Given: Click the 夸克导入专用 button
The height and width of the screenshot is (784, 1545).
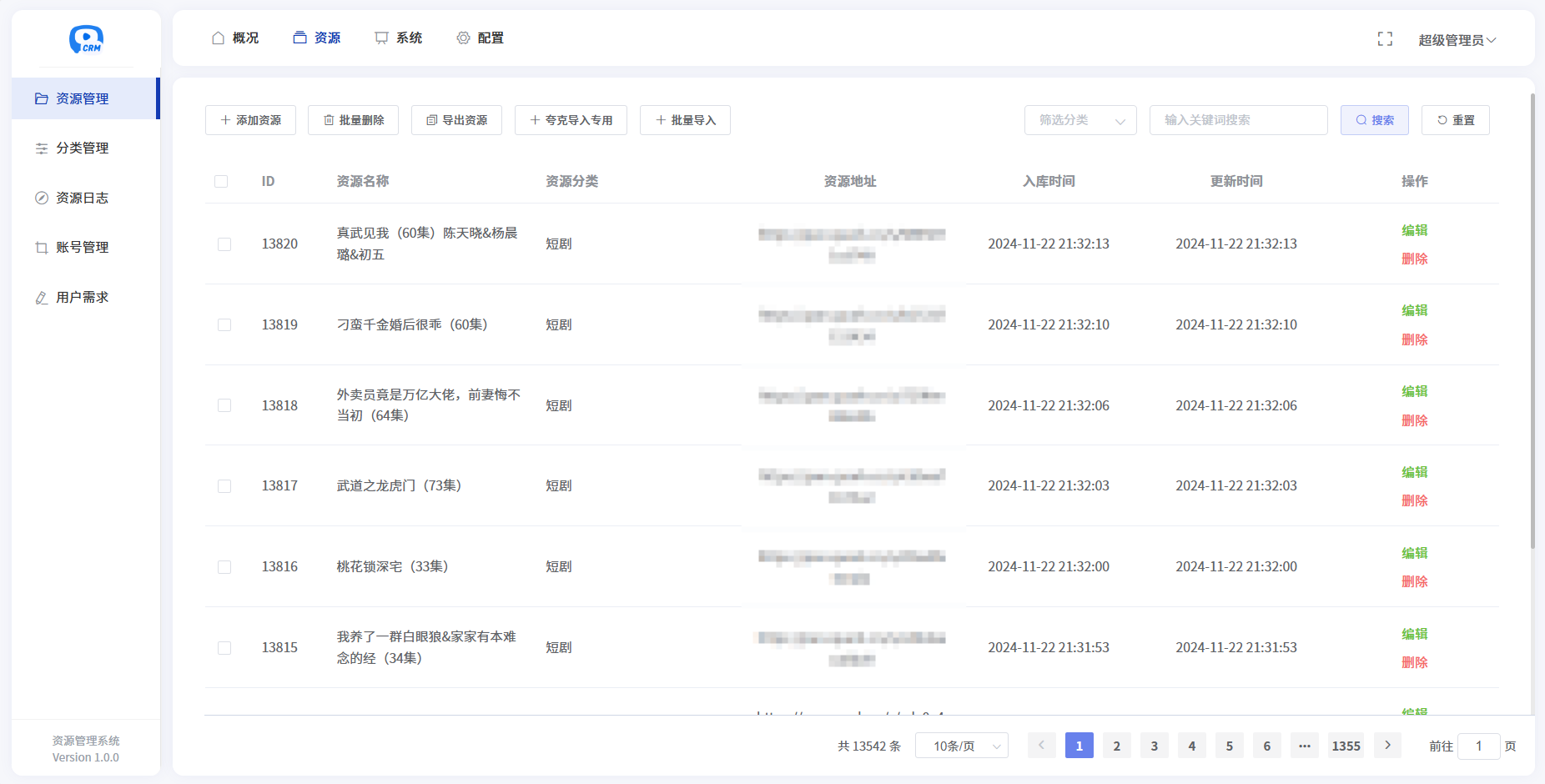Looking at the screenshot, I should pos(571,120).
